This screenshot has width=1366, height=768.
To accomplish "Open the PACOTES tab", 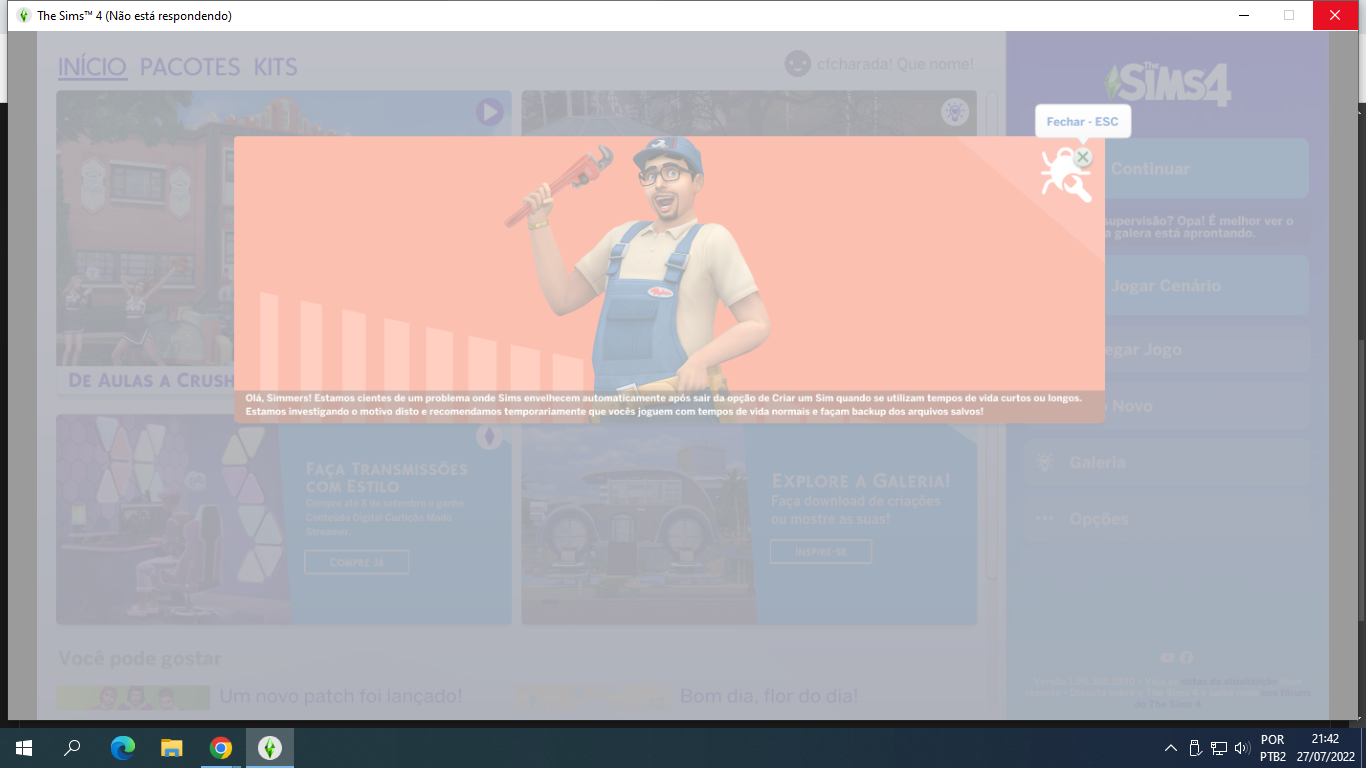I will pos(190,67).
